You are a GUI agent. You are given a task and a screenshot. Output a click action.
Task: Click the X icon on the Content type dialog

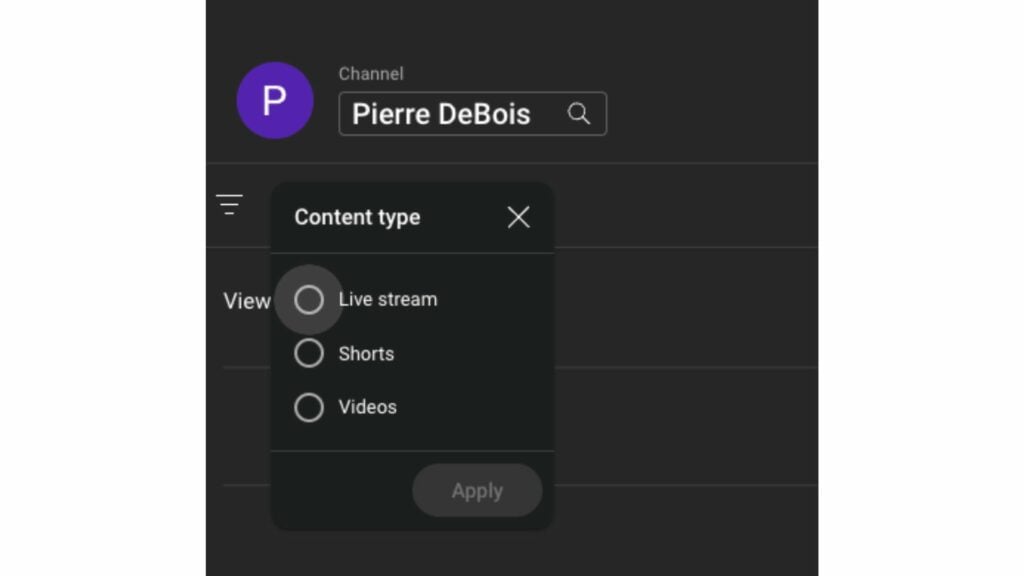[518, 217]
